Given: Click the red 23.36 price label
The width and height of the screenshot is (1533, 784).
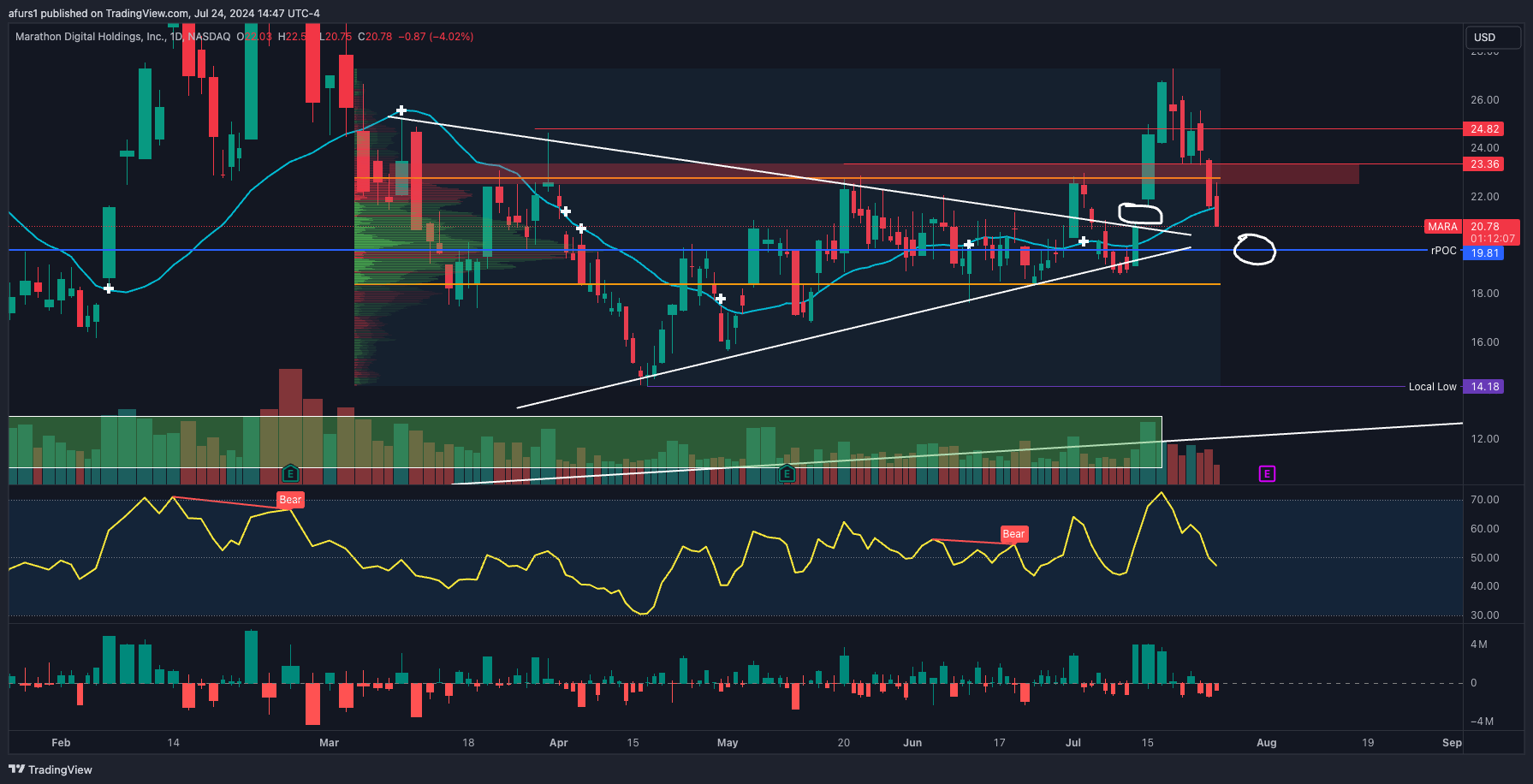Looking at the screenshot, I should (x=1484, y=164).
